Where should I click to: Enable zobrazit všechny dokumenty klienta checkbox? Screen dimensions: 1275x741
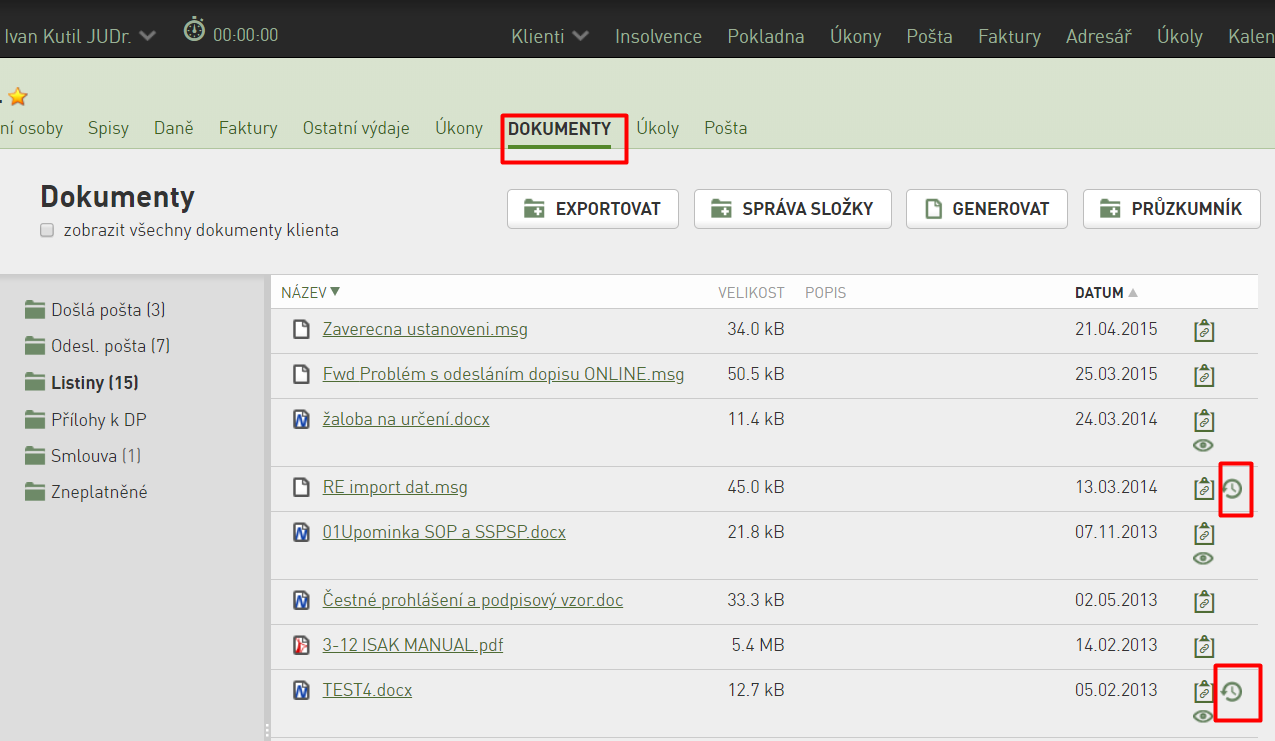point(47,230)
